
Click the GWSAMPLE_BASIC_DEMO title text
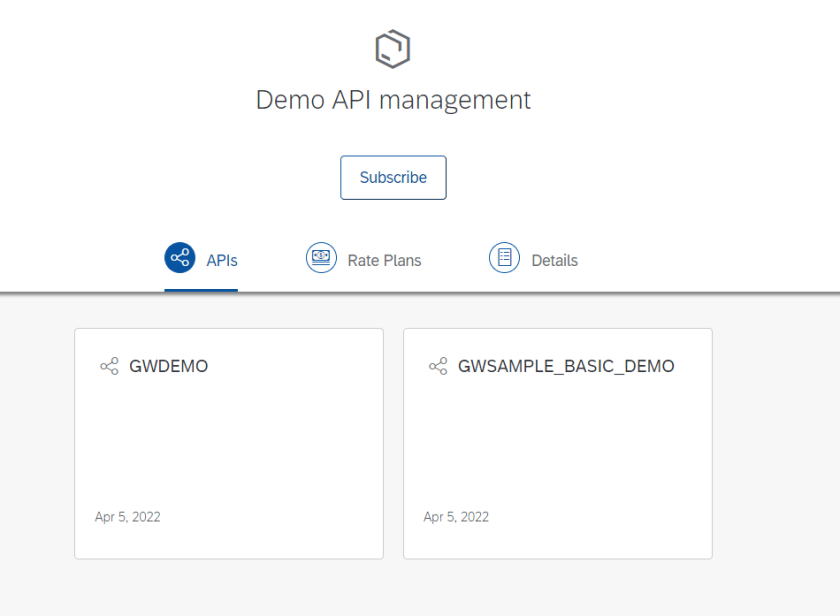click(x=566, y=366)
